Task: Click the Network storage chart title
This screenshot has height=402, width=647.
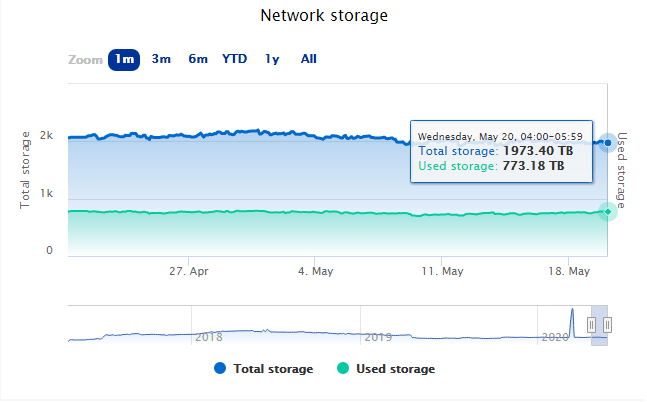Action: coord(324,16)
